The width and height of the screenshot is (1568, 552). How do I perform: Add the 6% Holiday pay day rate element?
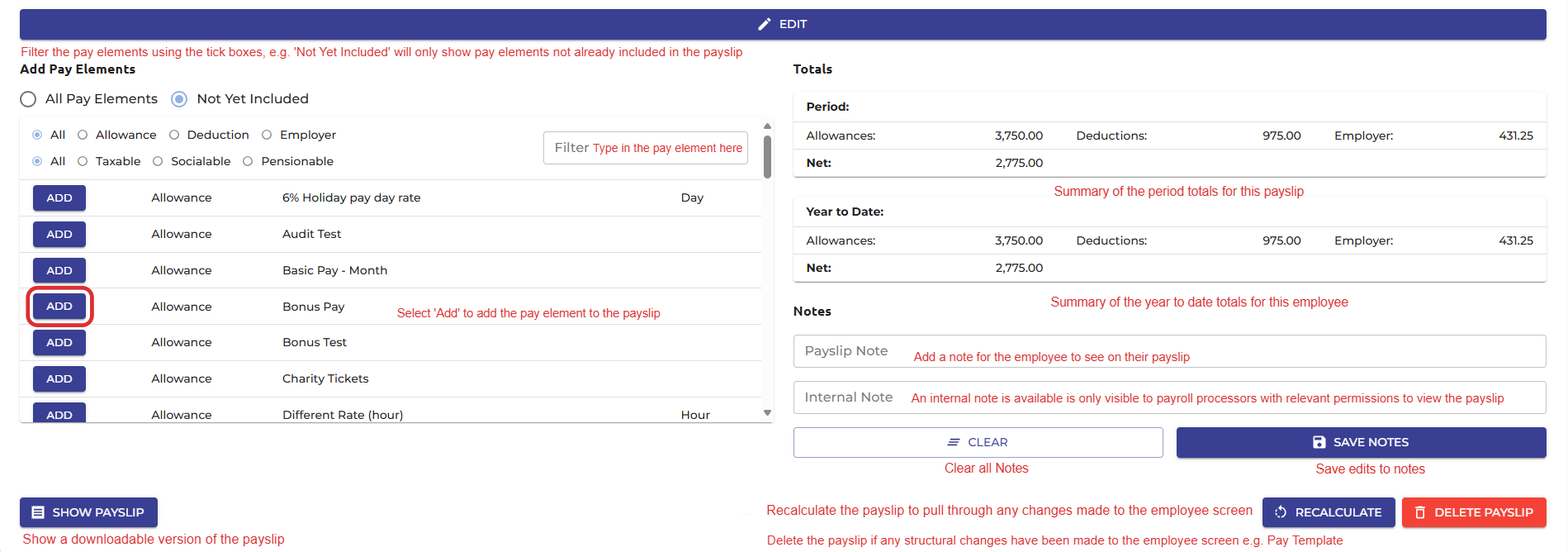point(59,198)
